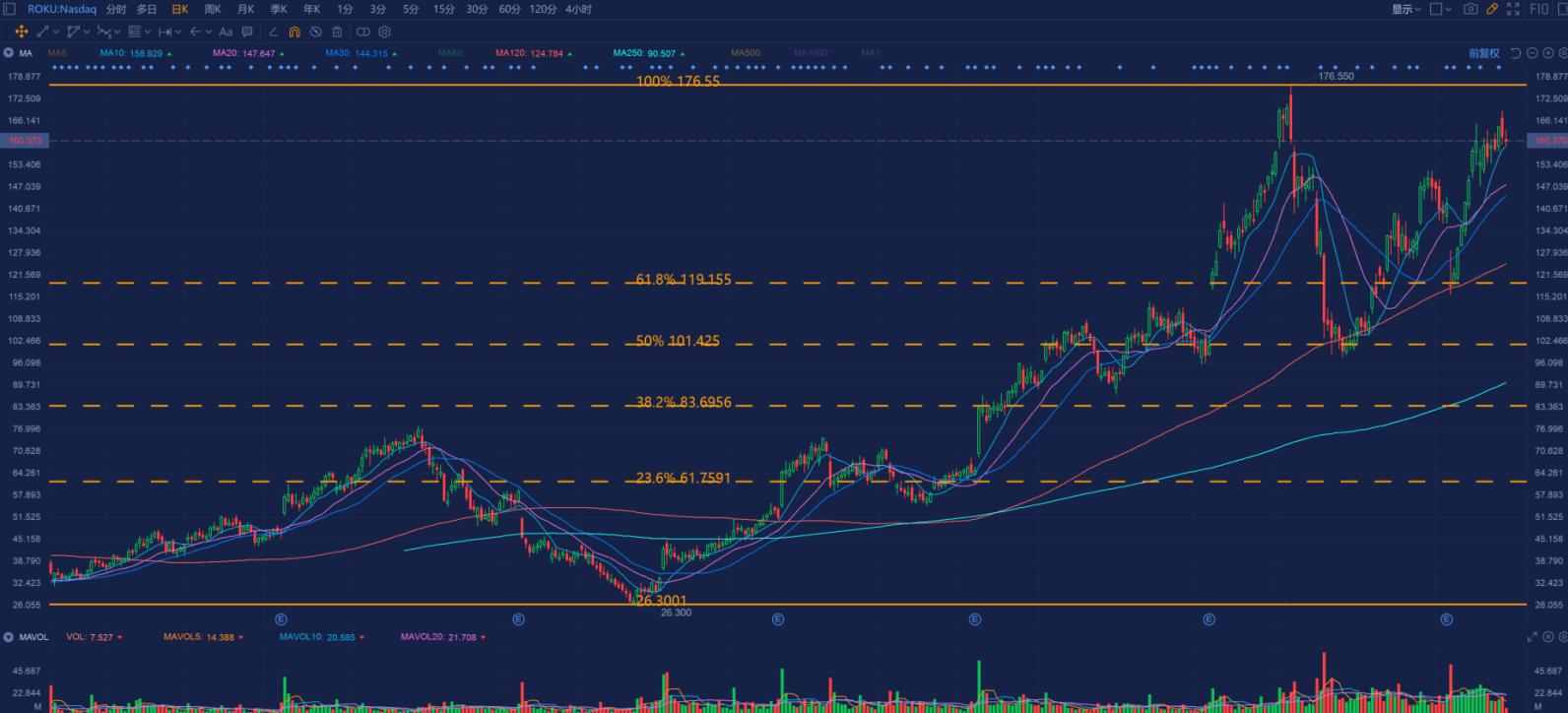
Task: Open line tool dropdown arrow
Action: tap(56, 32)
